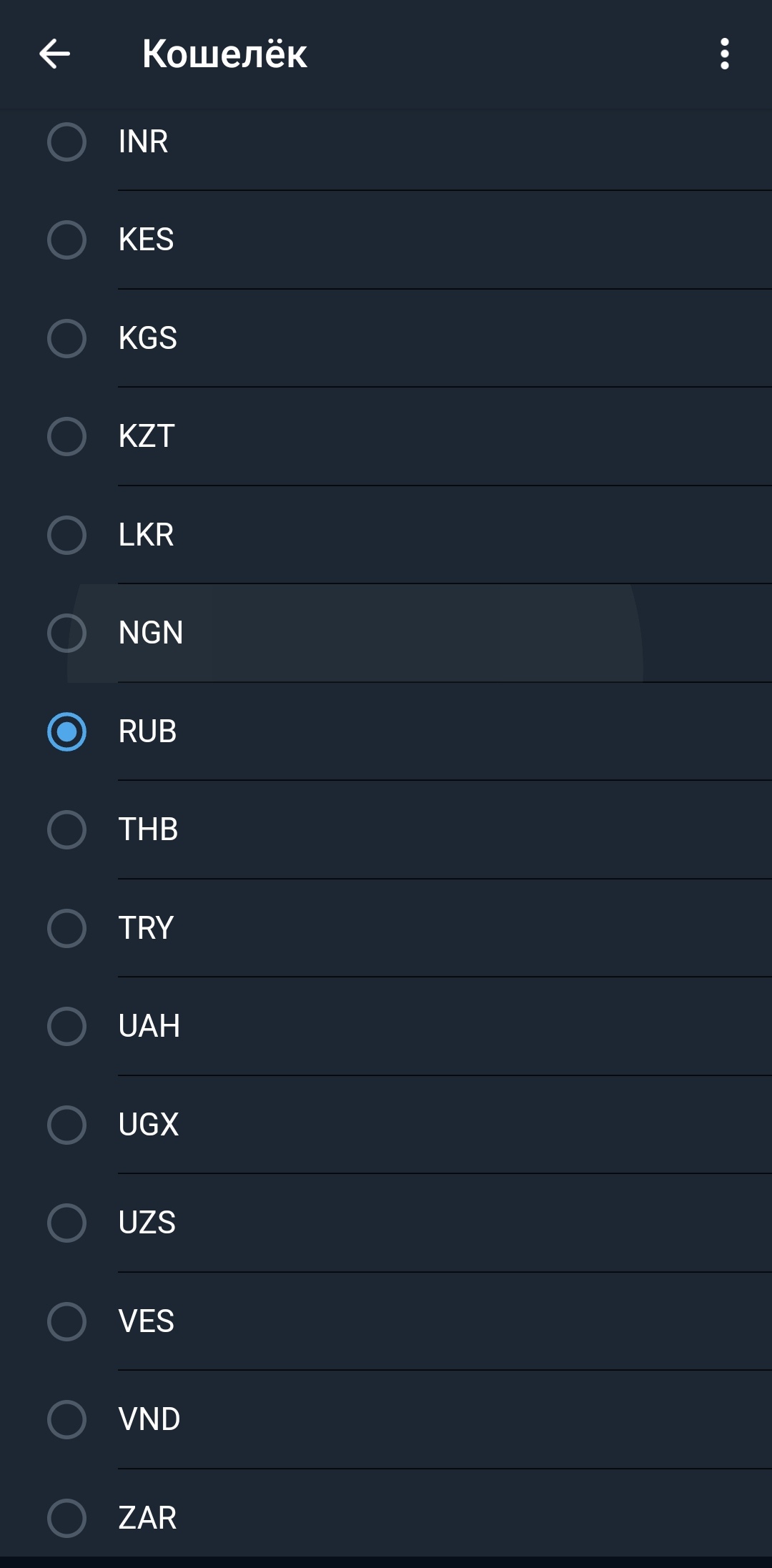Select LKR radio button
The height and width of the screenshot is (1568, 772).
(x=66, y=535)
